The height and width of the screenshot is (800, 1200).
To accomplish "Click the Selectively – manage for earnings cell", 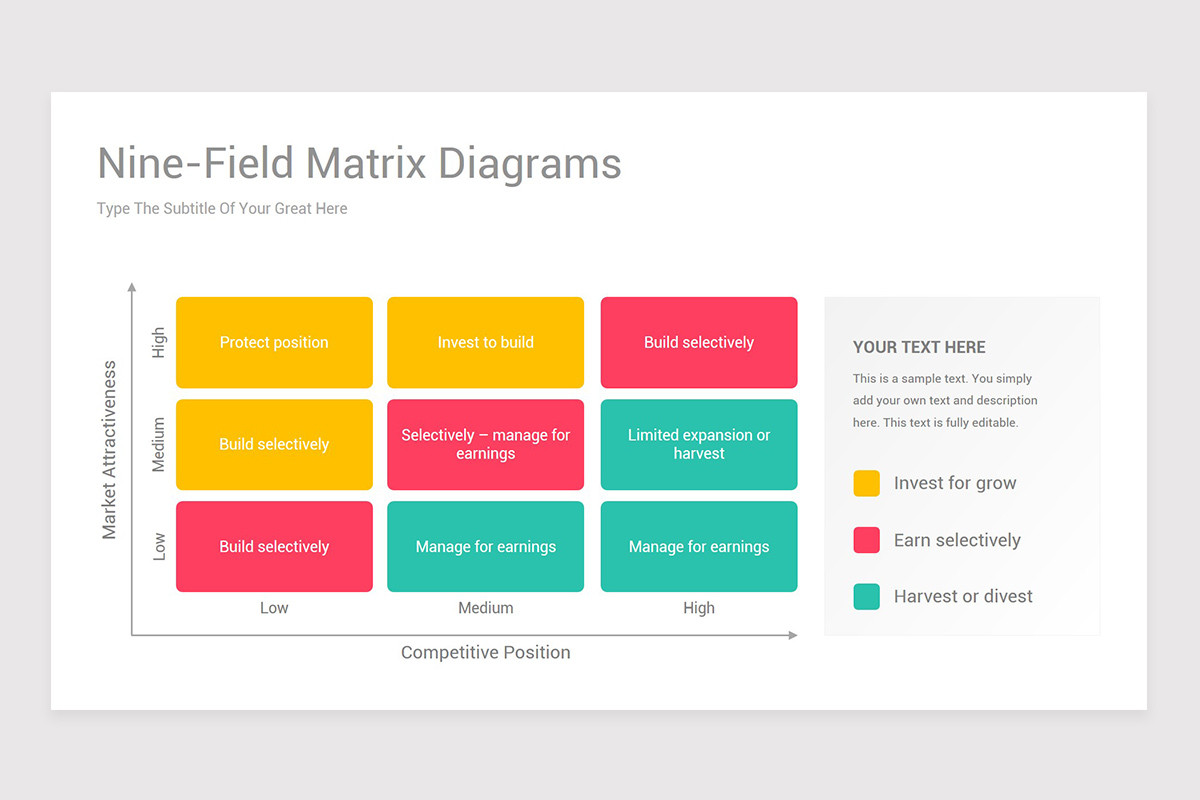I will [485, 444].
